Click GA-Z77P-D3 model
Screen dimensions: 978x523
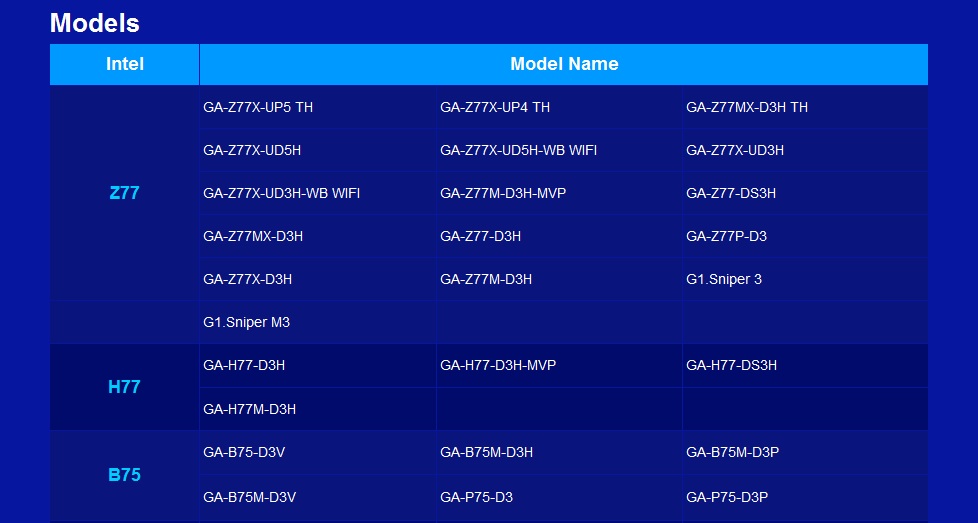[727, 236]
